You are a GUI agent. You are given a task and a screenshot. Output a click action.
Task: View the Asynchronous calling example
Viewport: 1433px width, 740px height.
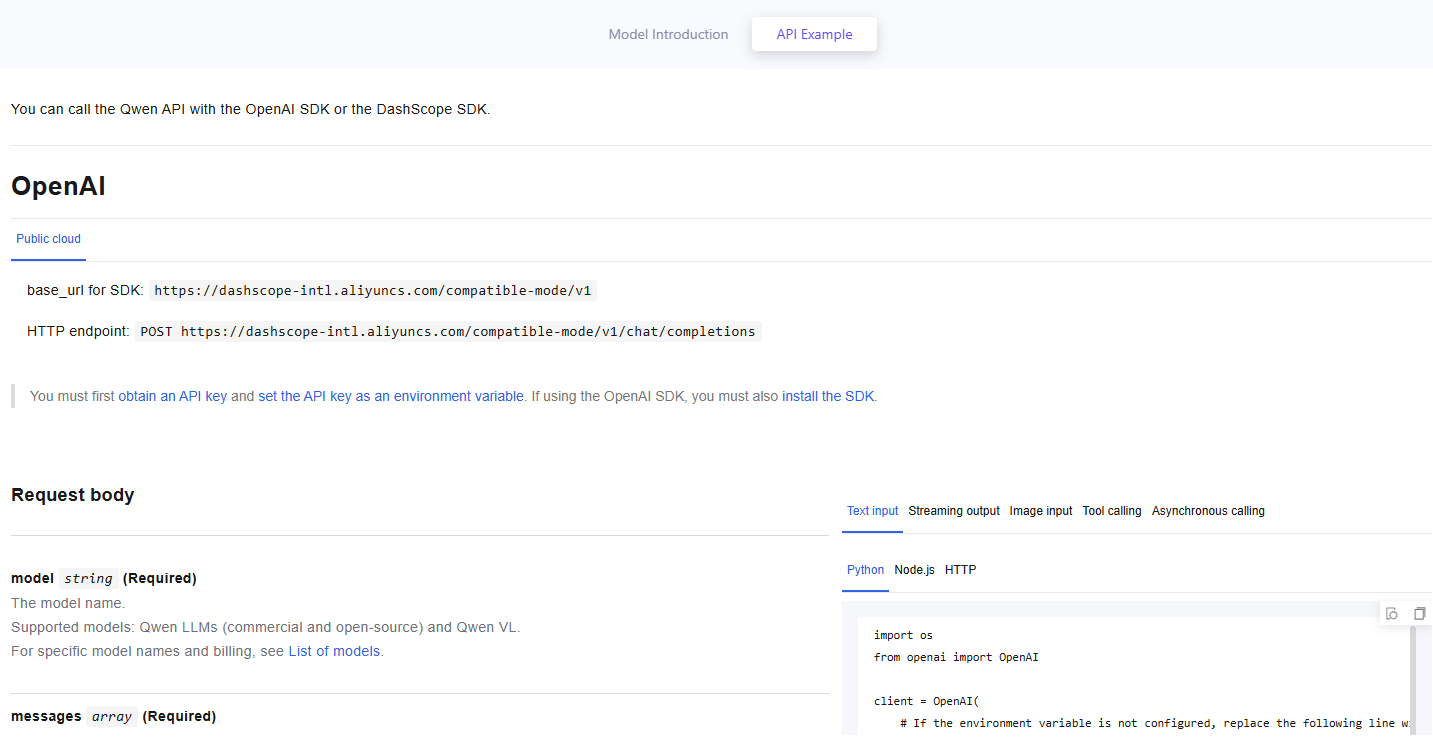1208,511
